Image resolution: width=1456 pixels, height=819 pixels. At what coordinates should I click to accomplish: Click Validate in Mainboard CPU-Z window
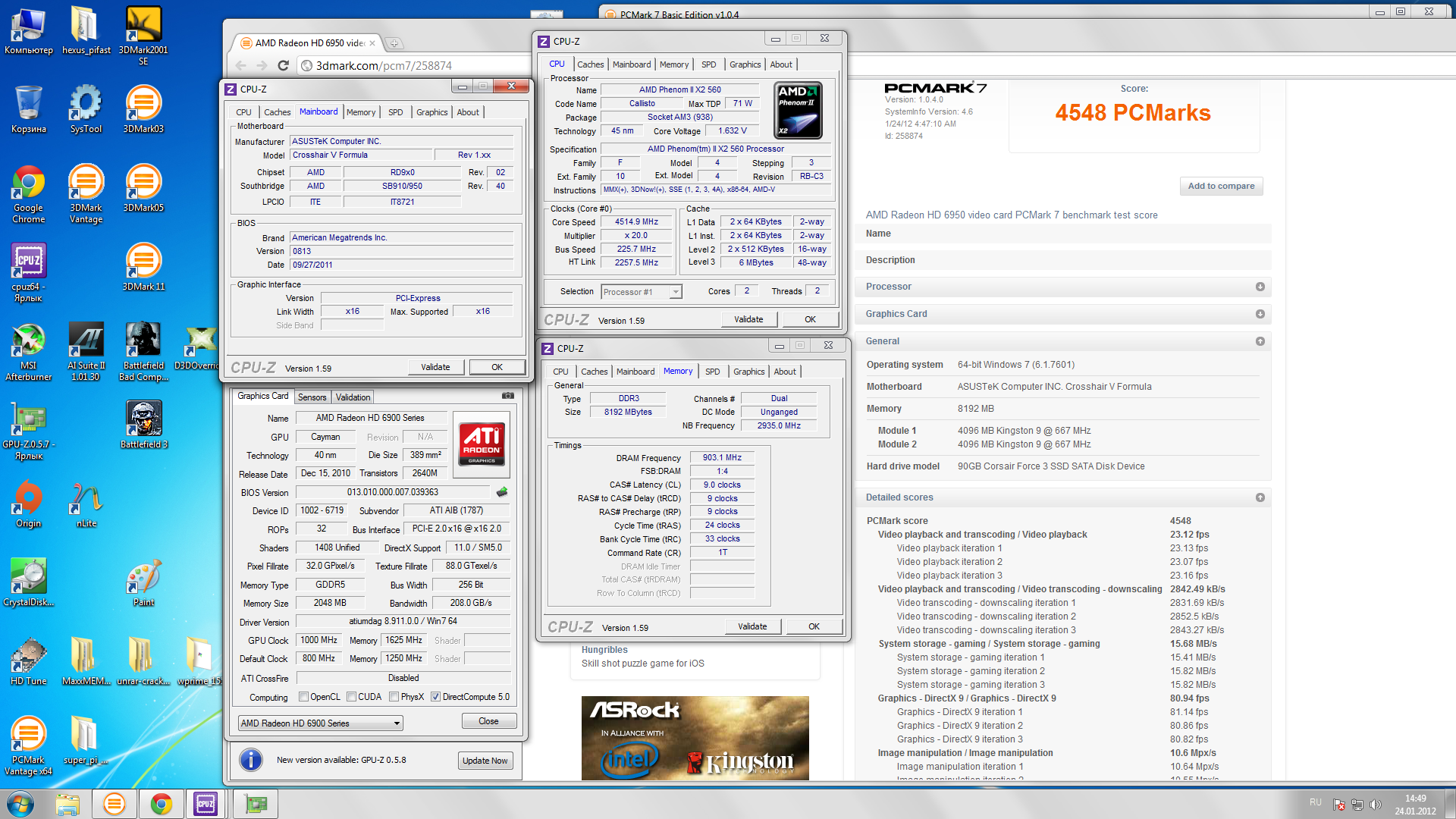coord(435,367)
